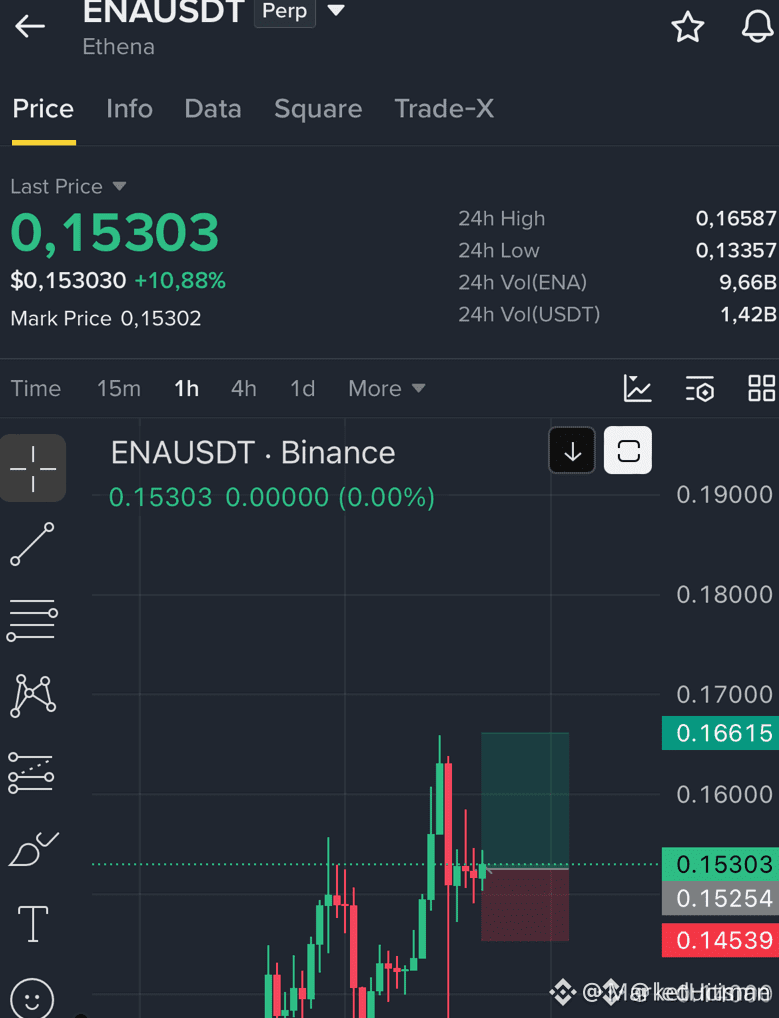Click the 0.16615 take-profit price label
This screenshot has height=1018, width=779.
click(x=721, y=733)
